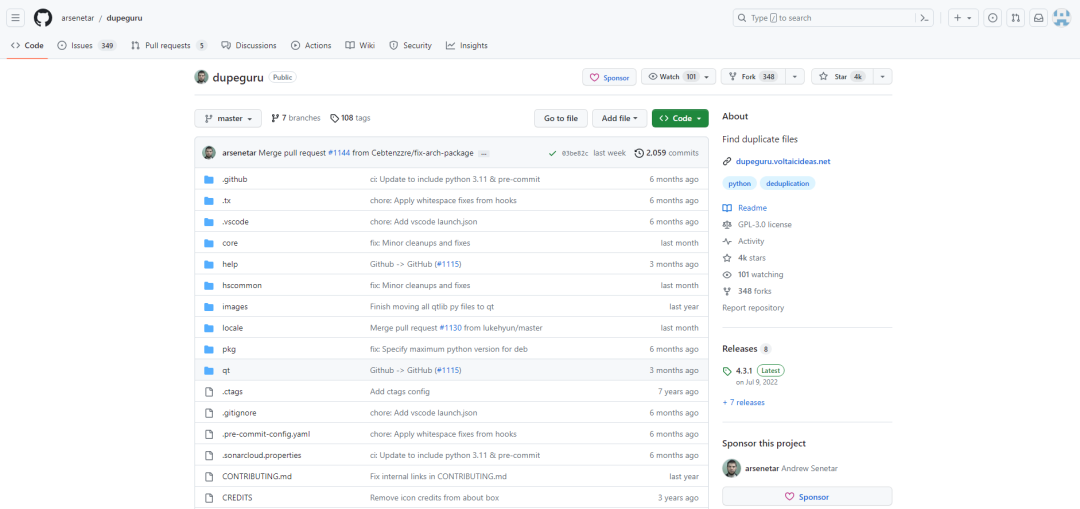This screenshot has width=1080, height=509.
Task: Open the .sonarcloud.properties file name
Action: (262, 456)
